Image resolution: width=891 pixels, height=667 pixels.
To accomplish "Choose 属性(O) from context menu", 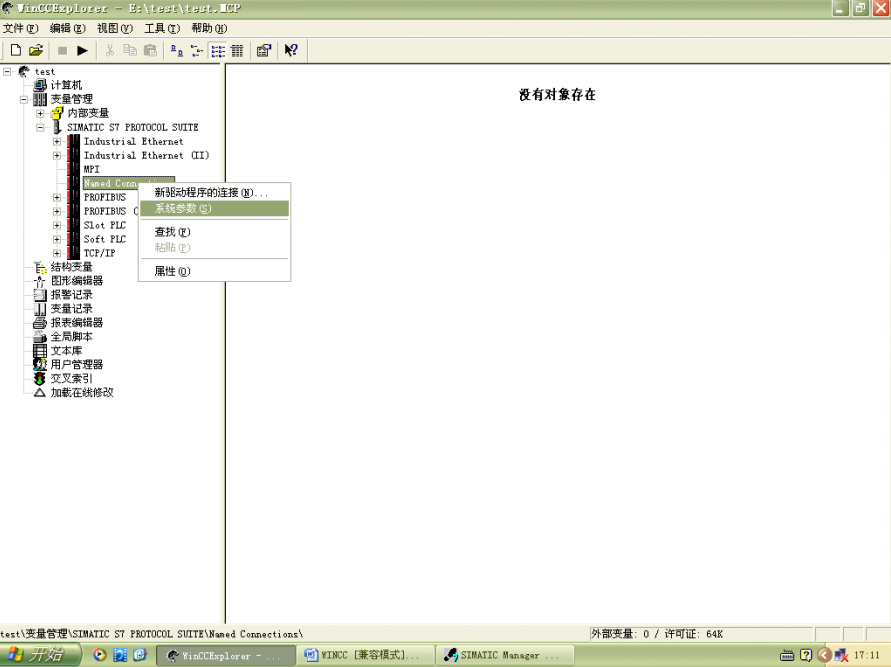I will coord(215,272).
